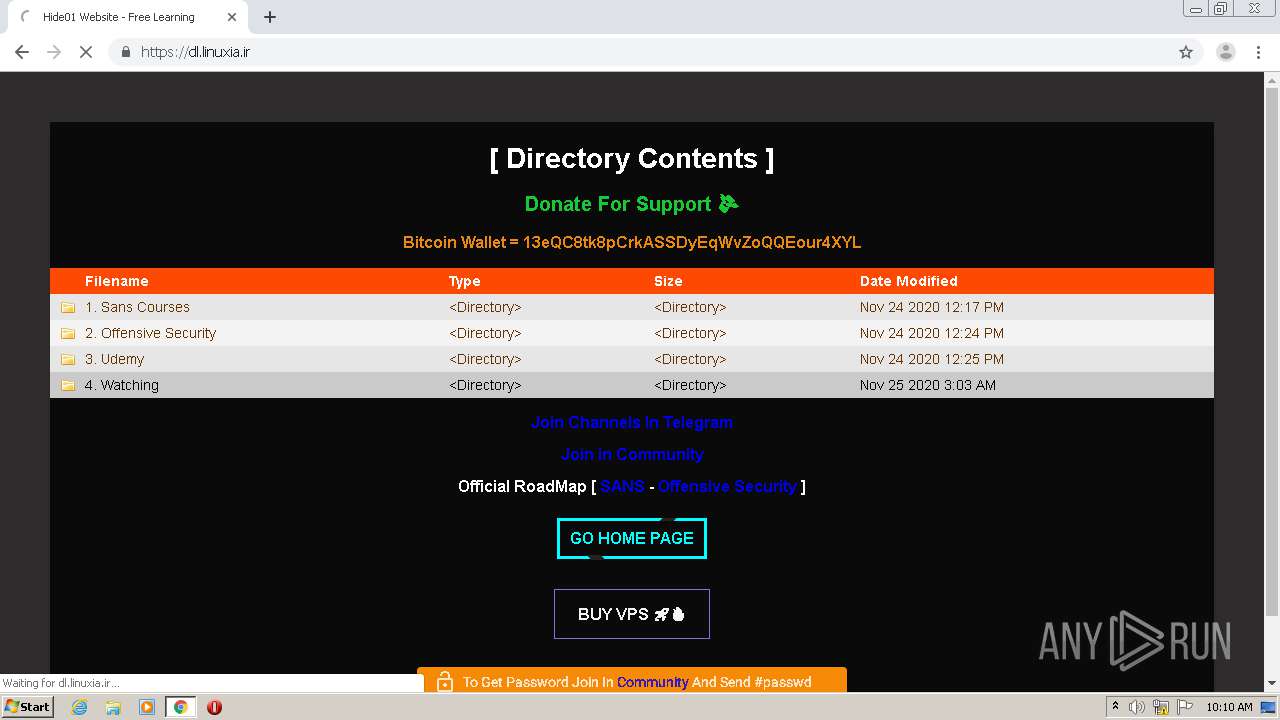The width and height of the screenshot is (1280, 720).
Task: Open 3. Udemy directory
Action: (x=114, y=359)
